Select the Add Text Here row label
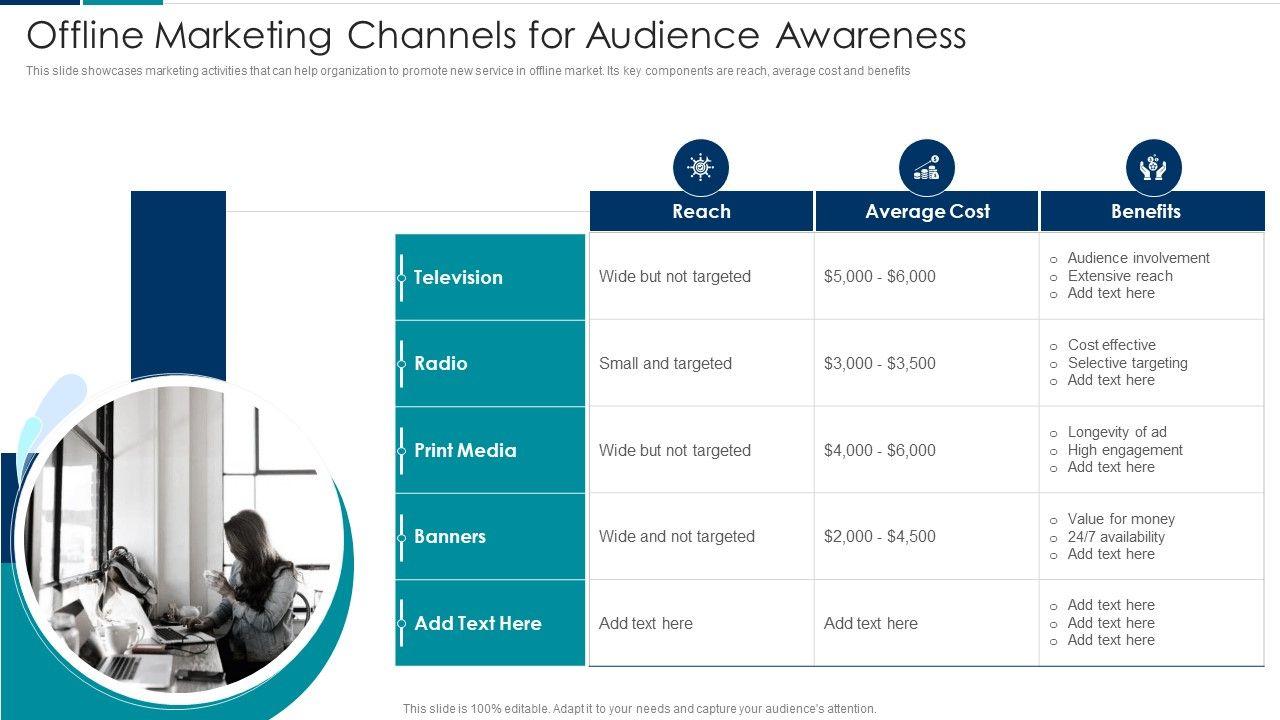The height and width of the screenshot is (720, 1280). (490, 623)
